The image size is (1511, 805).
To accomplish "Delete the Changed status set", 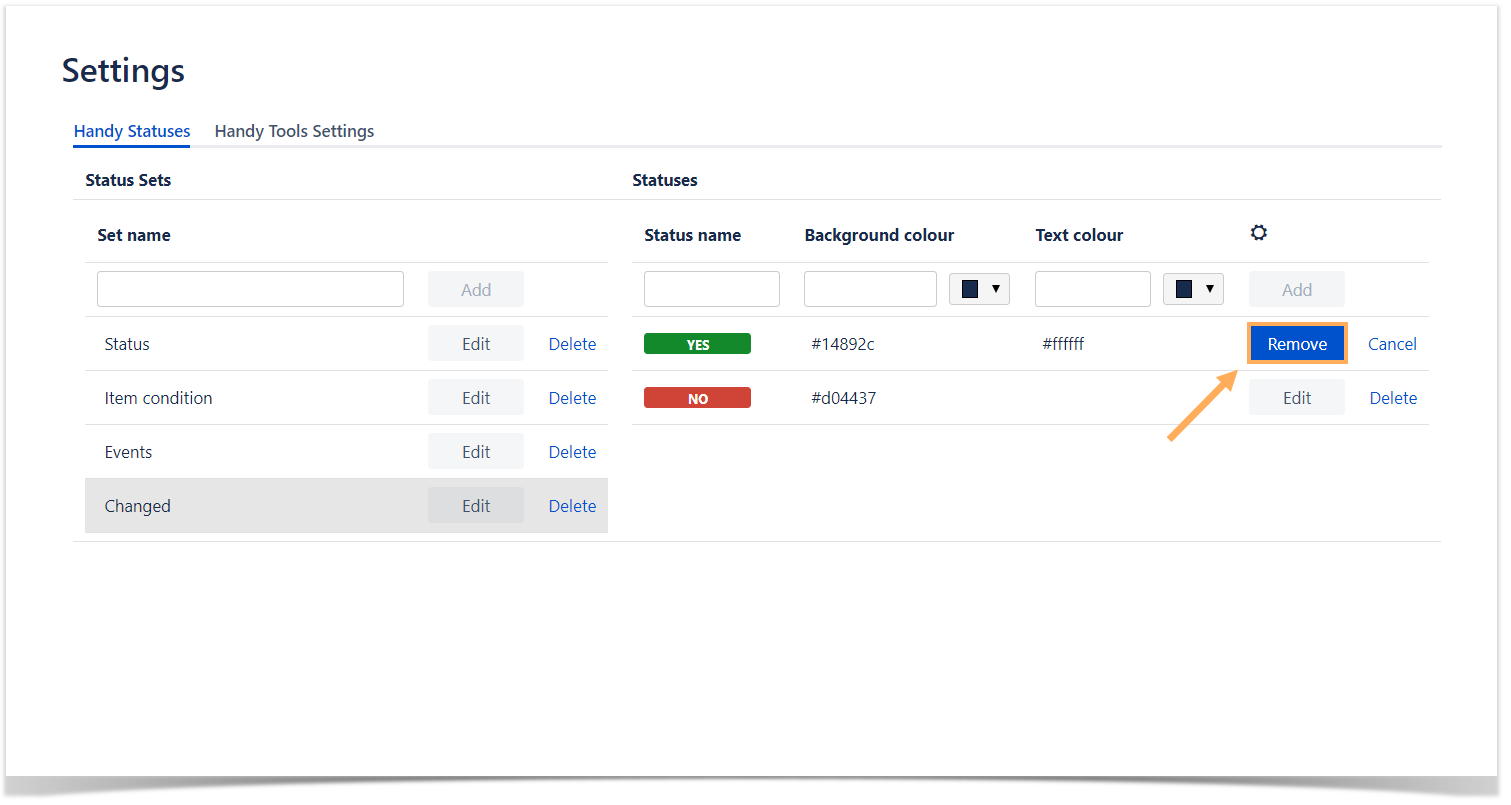I will click(572, 506).
